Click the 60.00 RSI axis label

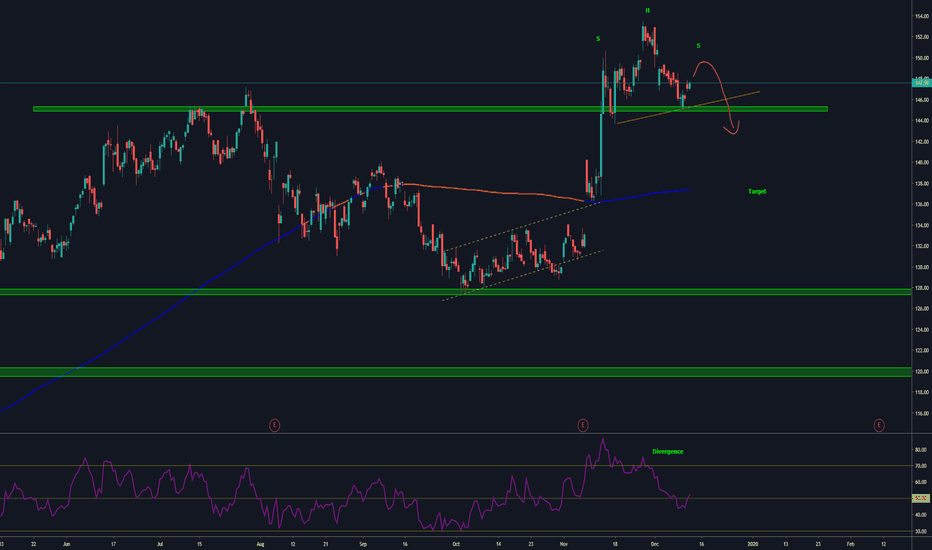[x=922, y=482]
